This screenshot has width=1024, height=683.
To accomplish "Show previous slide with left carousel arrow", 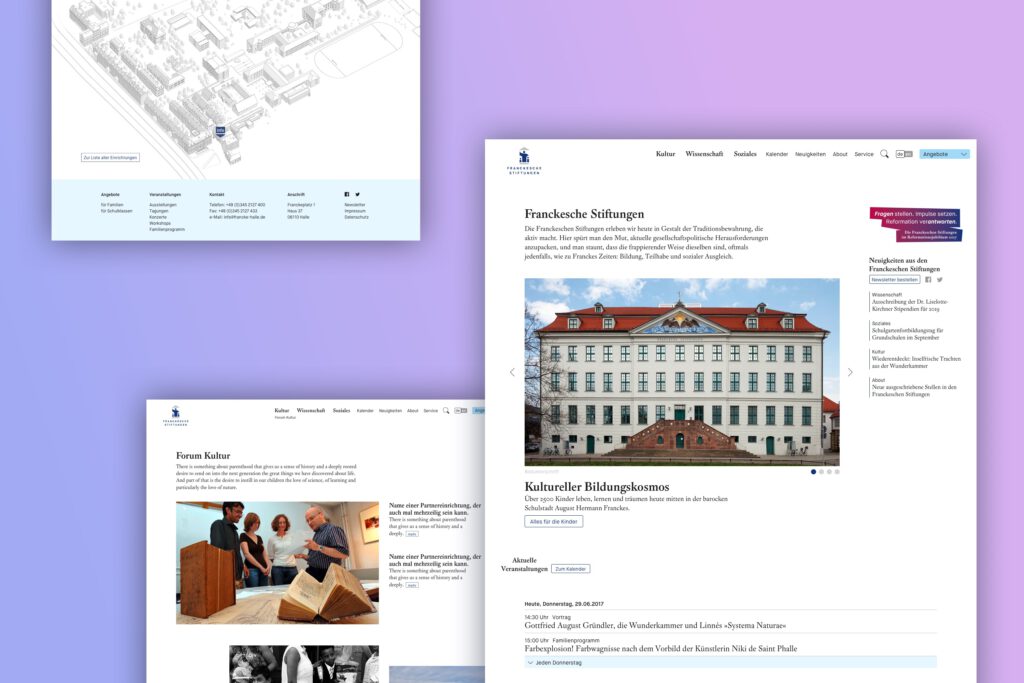I will [512, 372].
